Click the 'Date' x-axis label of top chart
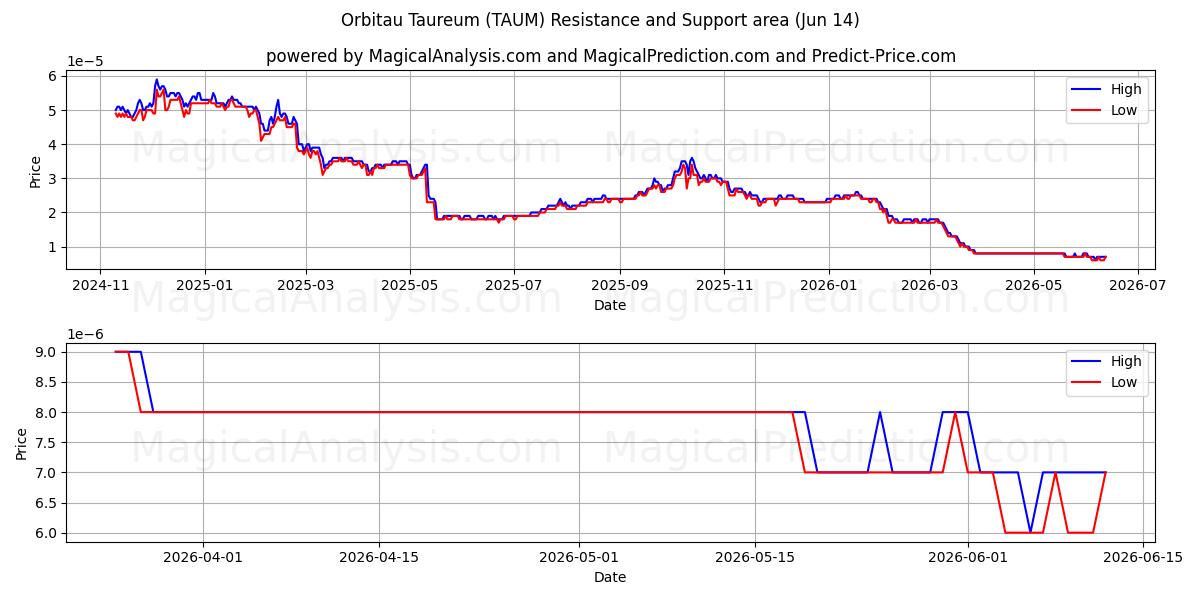The height and width of the screenshot is (600, 1200). tap(610, 304)
